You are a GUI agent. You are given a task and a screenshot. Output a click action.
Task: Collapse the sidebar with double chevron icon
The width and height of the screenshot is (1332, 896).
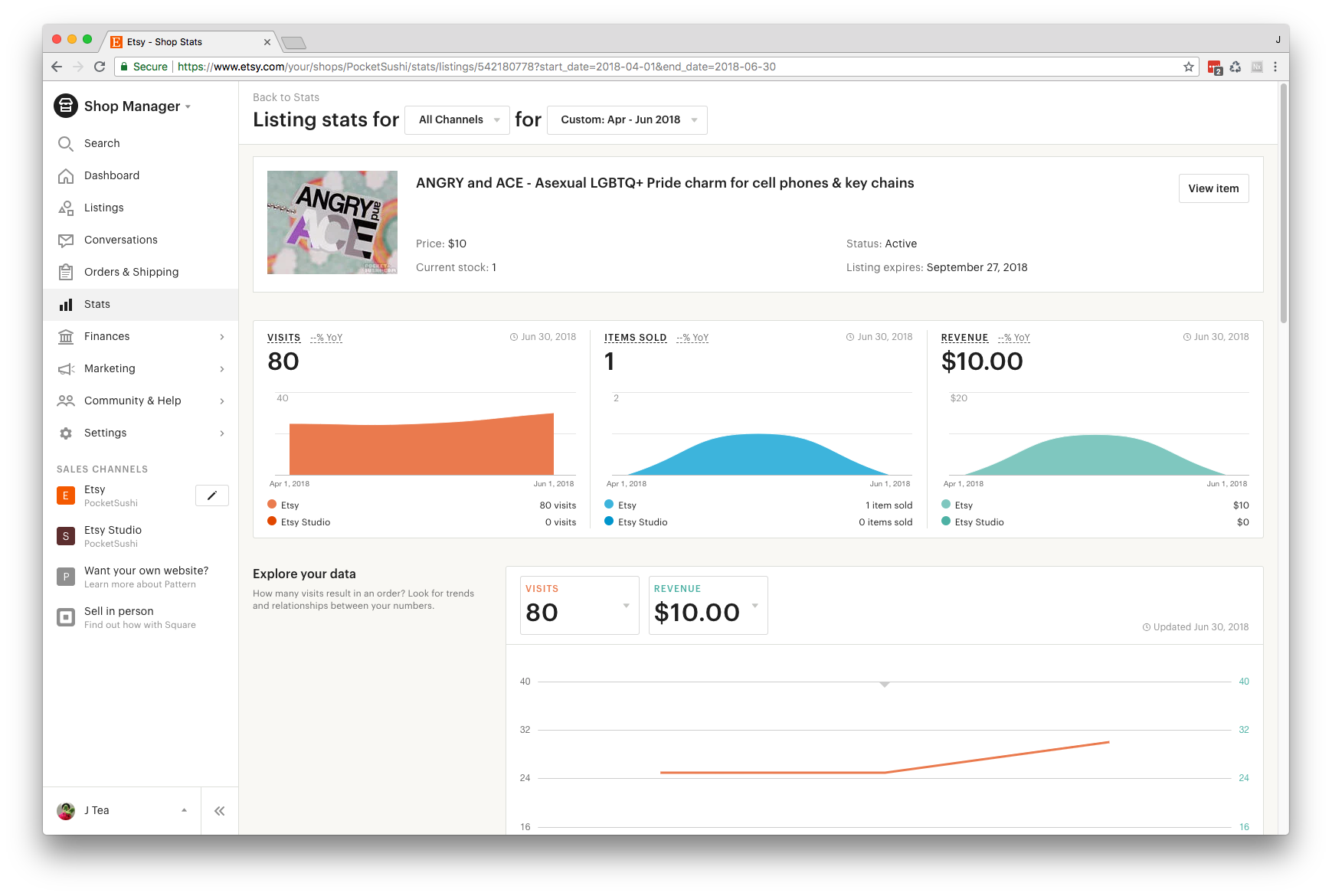tap(220, 811)
